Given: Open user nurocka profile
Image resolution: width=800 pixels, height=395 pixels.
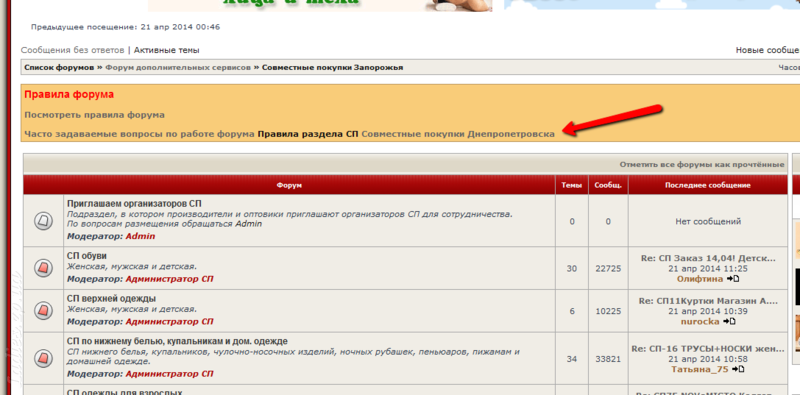Looking at the screenshot, I should click(699, 322).
